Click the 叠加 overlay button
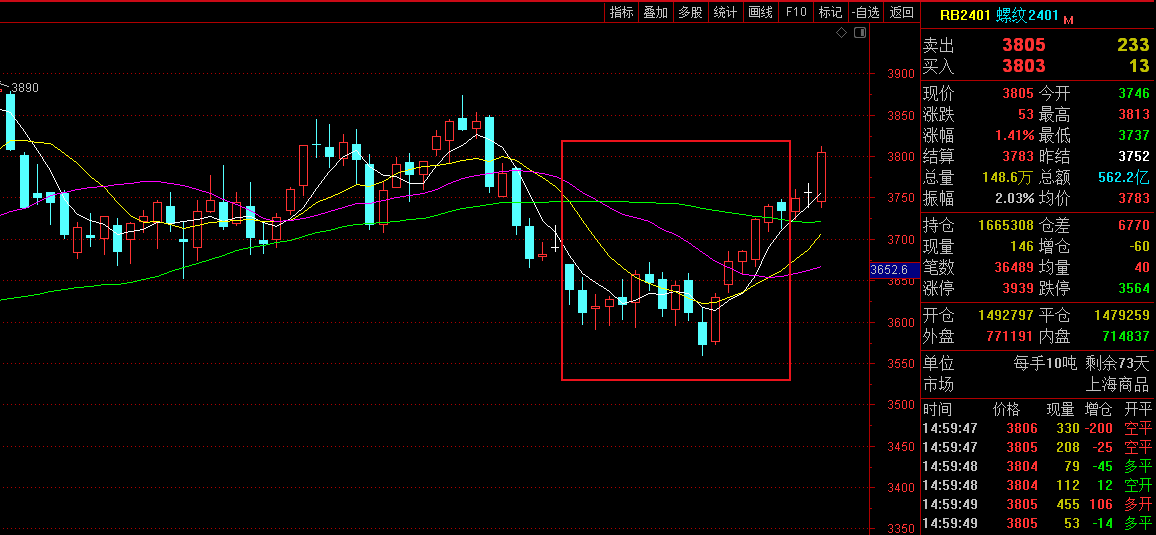1156x535 pixels. tap(655, 12)
